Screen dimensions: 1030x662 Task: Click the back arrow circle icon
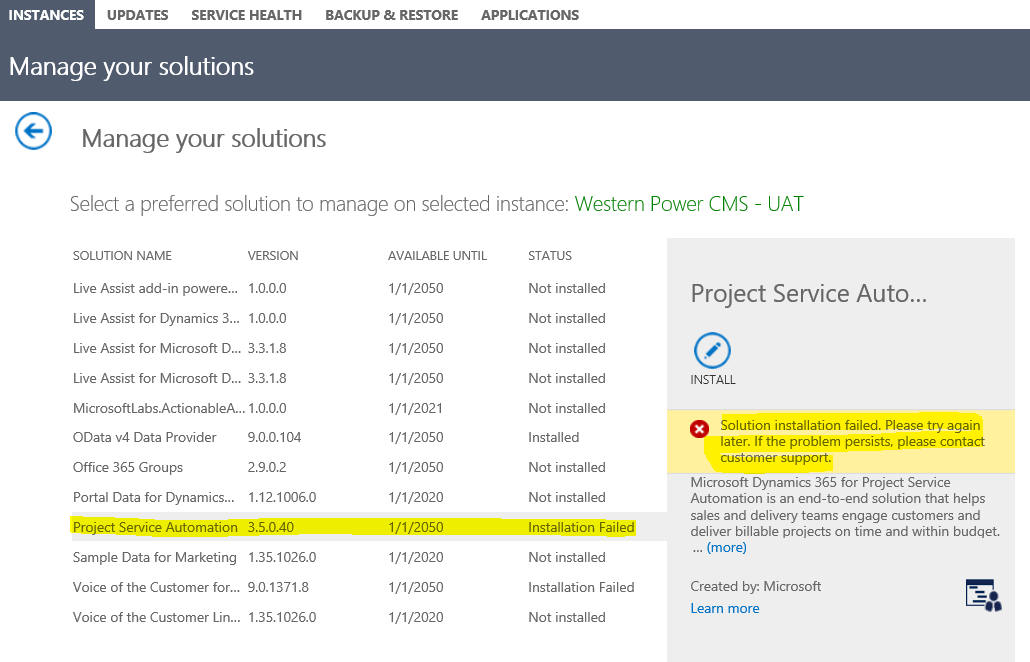33,131
